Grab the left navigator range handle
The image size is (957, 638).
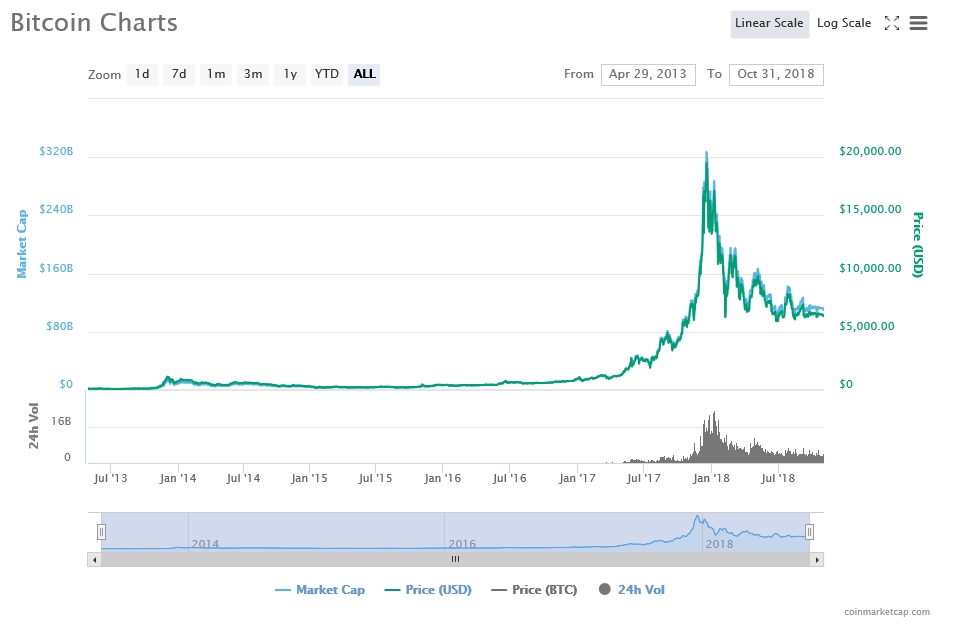point(101,532)
